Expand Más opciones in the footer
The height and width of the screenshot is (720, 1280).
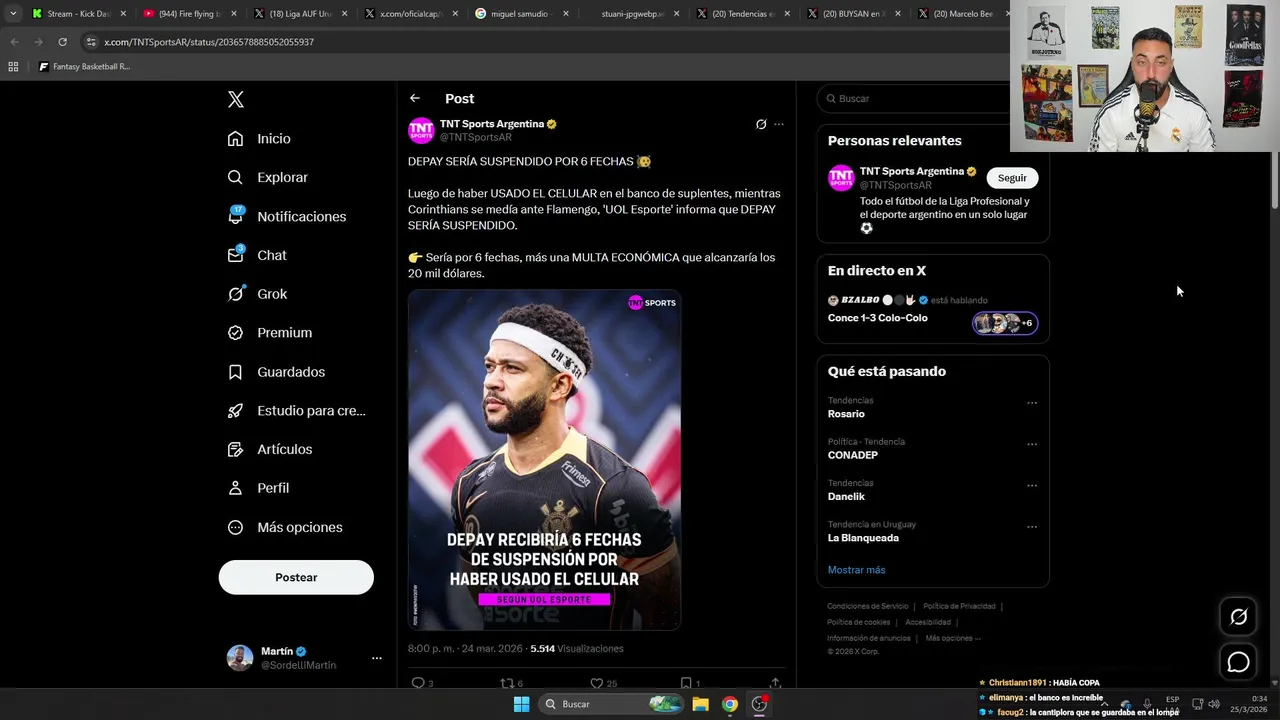tap(952, 638)
